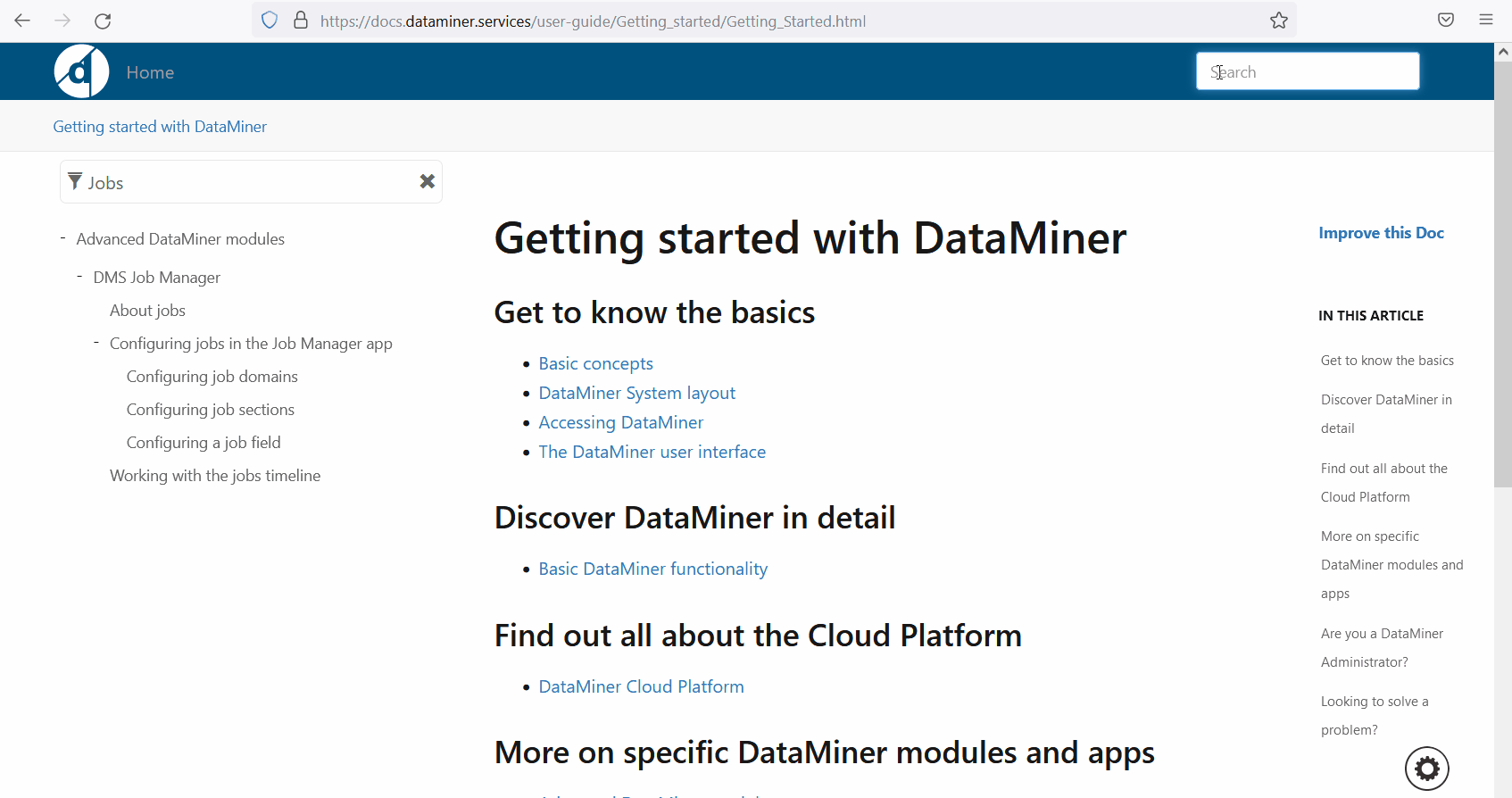
Task: Open the Pocket save icon
Action: pyautogui.click(x=1446, y=20)
